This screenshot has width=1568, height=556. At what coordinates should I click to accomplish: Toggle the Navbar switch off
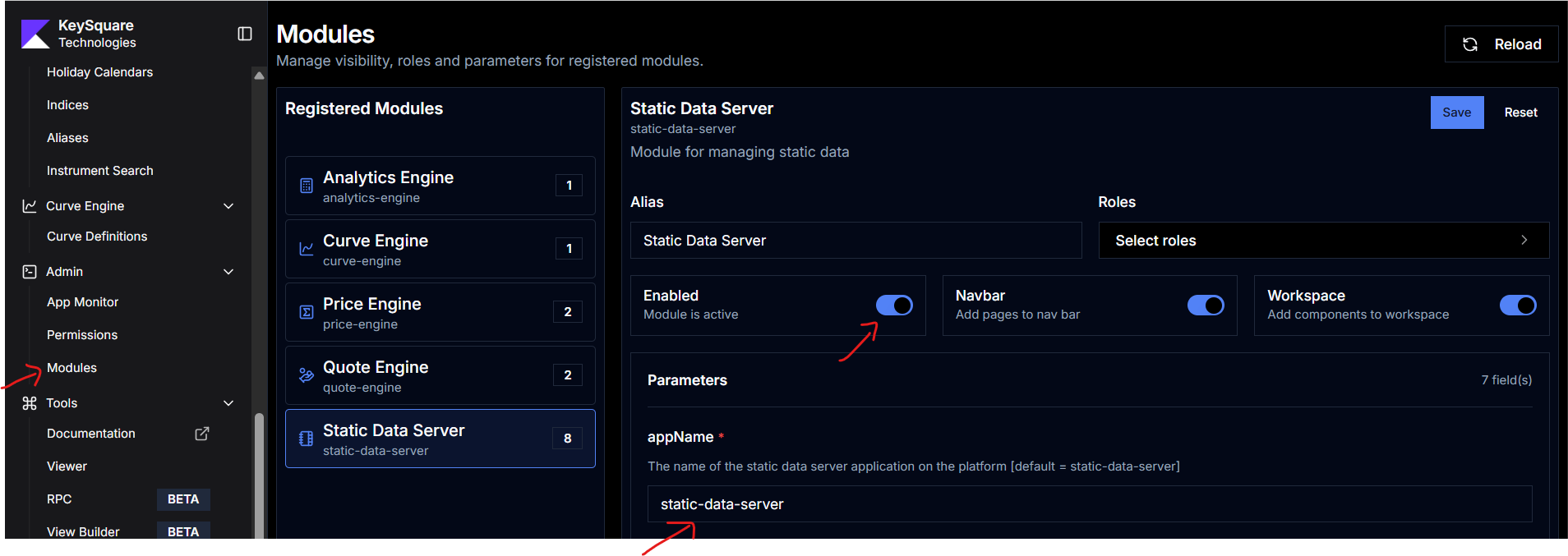(1206, 306)
